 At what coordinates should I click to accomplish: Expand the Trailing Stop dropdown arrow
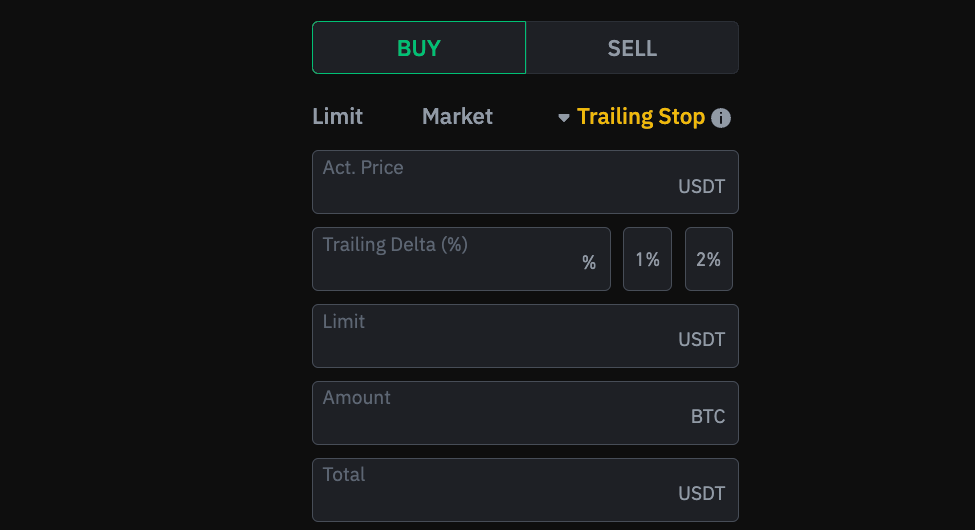[x=563, y=118]
